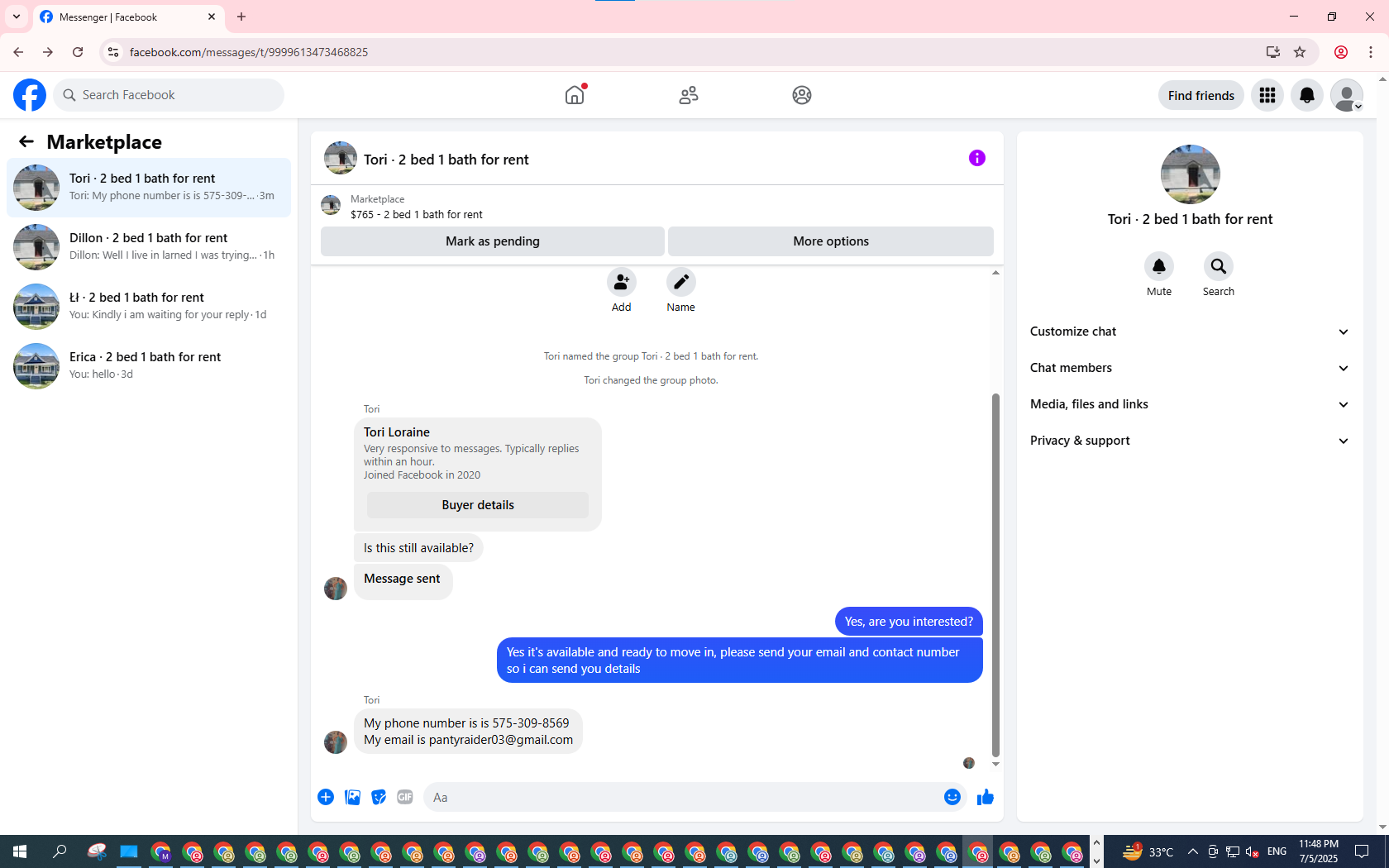The width and height of the screenshot is (1389, 868).
Task: Click Find friends button
Action: click(1200, 95)
